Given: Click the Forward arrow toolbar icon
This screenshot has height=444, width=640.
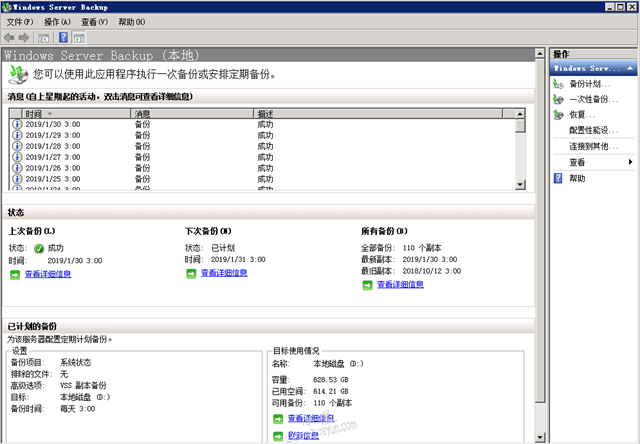Looking at the screenshot, I should pyautogui.click(x=24, y=38).
